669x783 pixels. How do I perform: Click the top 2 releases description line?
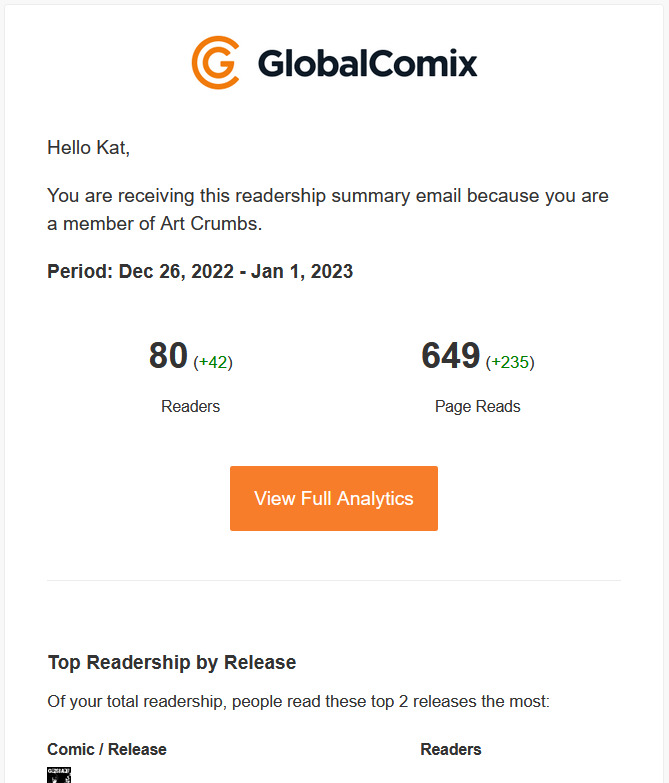point(298,701)
